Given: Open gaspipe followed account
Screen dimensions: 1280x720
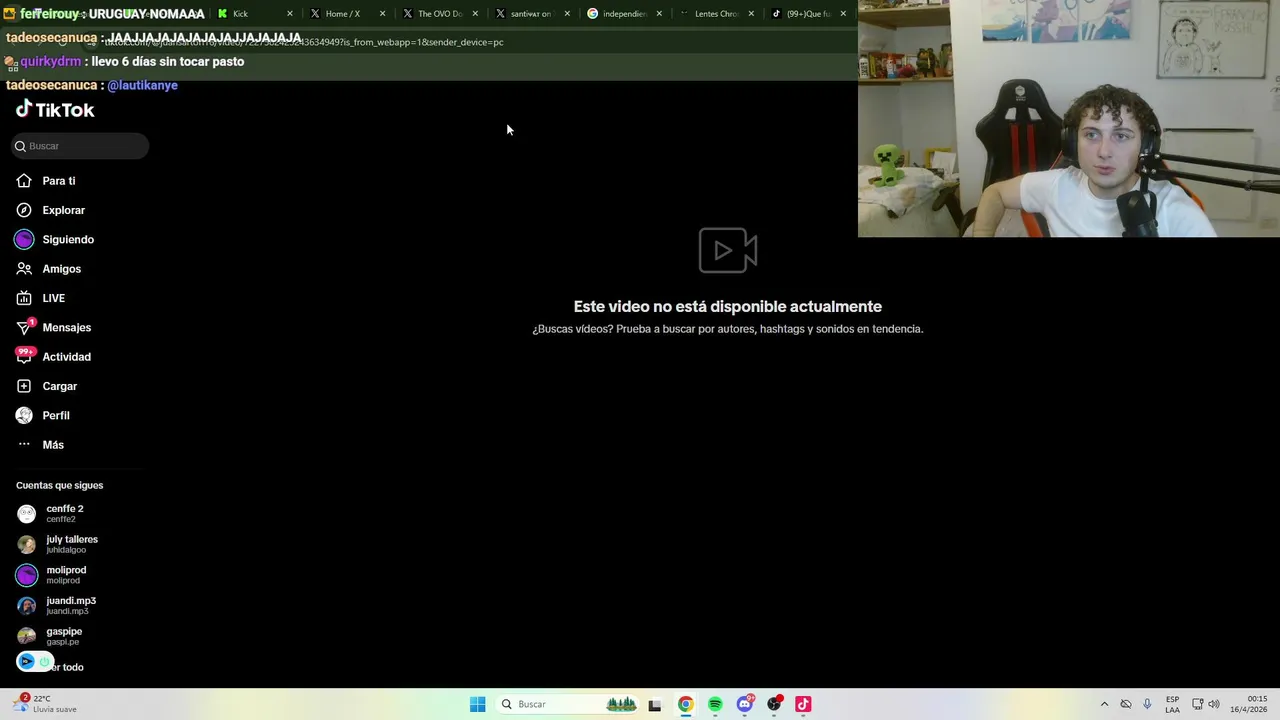Looking at the screenshot, I should 50,636.
